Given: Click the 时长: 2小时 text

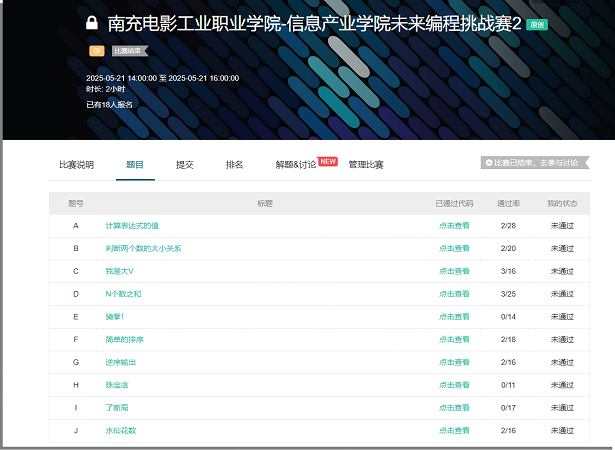Looking at the screenshot, I should click(x=106, y=89).
